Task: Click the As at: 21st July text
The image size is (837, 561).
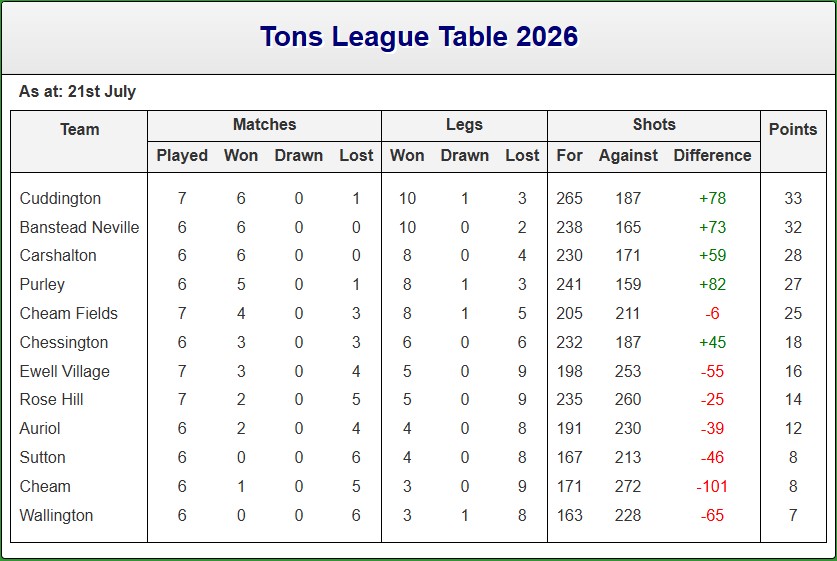Action: pos(77,91)
